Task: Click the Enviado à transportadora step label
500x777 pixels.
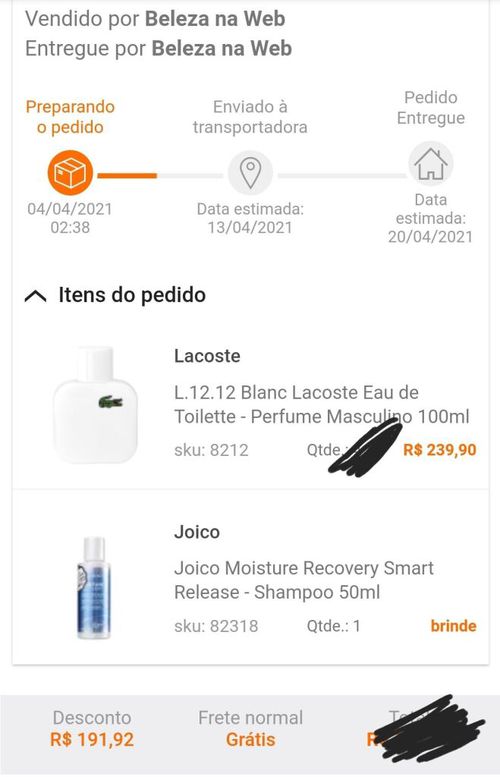Action: 250,117
